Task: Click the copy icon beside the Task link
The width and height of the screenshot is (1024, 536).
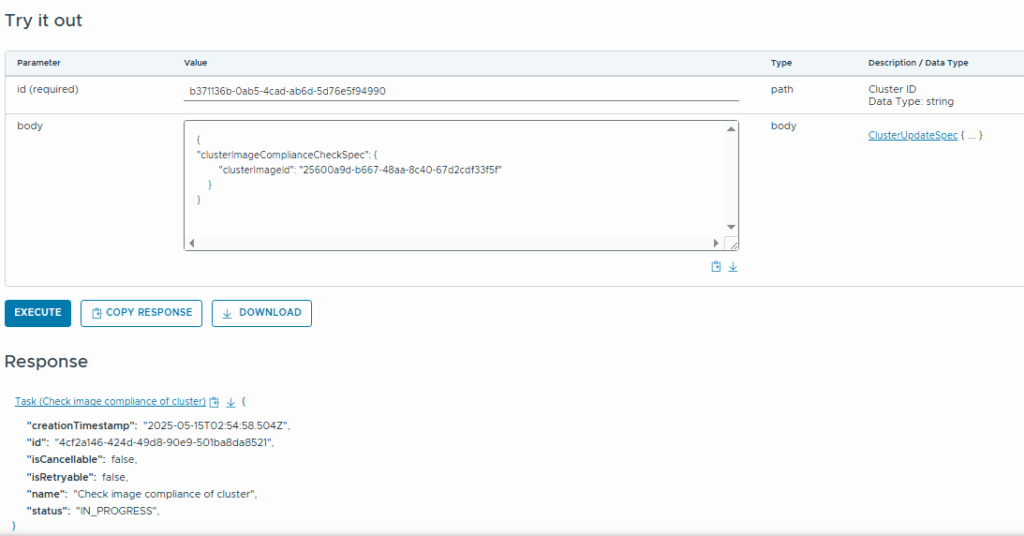Action: (214, 402)
